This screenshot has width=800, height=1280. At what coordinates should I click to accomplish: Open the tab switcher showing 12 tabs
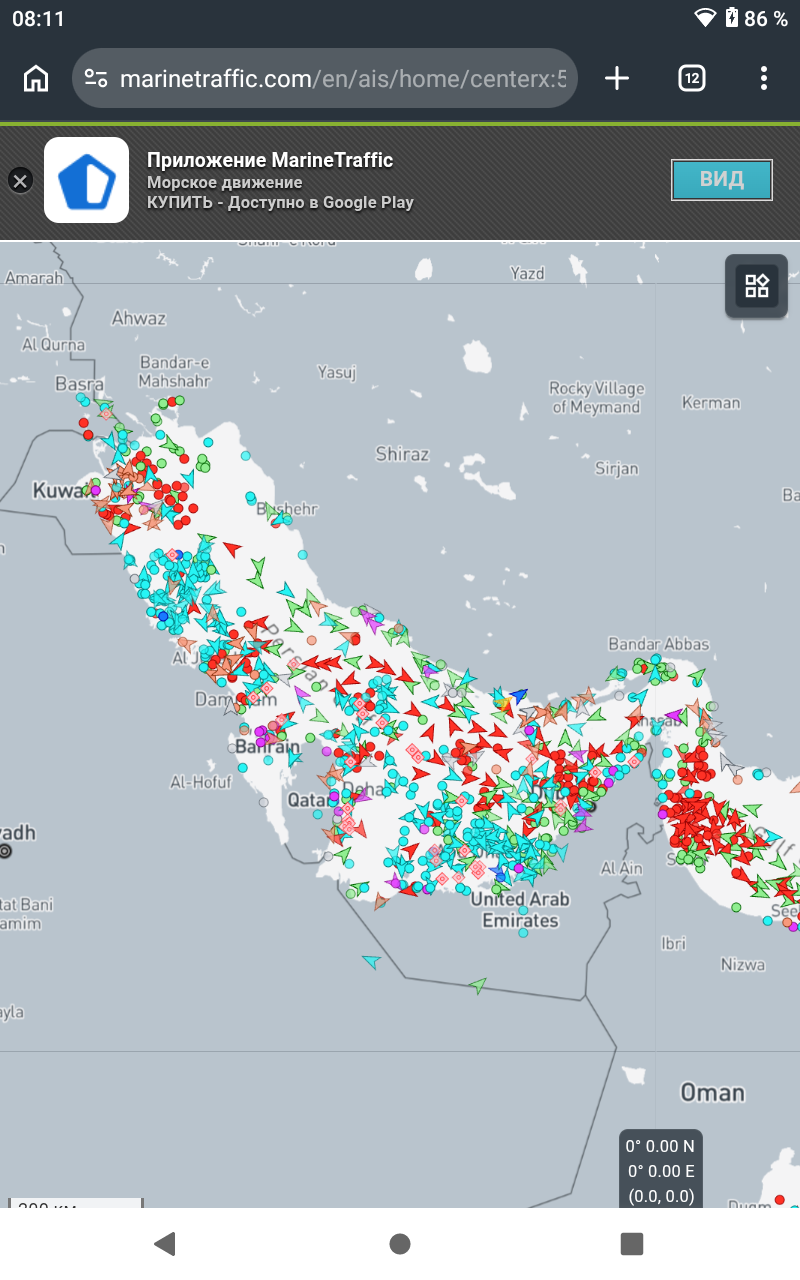tap(692, 78)
